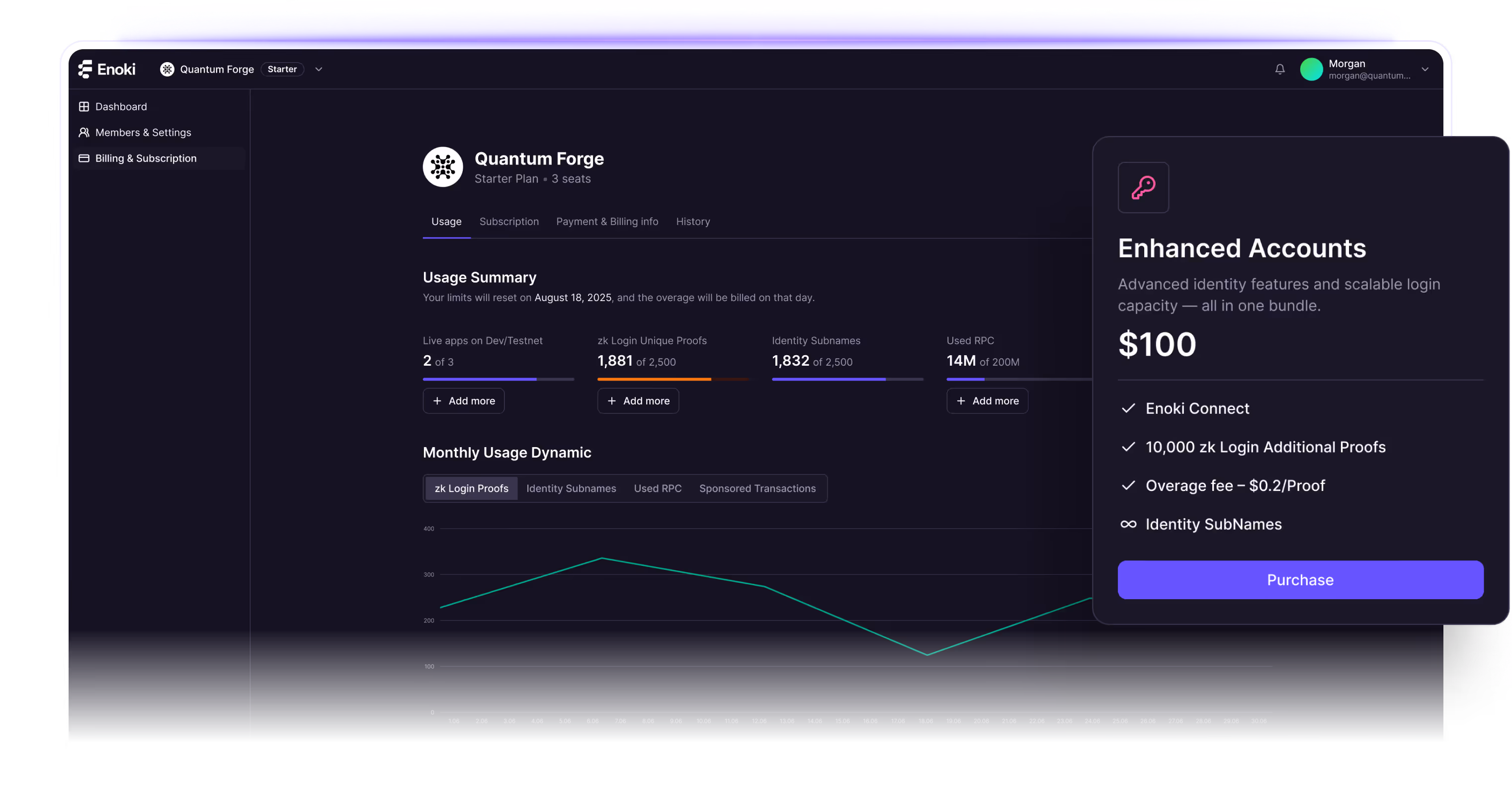The image size is (1512, 785).
Task: Open Morgan's account dropdown arrow
Action: point(1425,69)
